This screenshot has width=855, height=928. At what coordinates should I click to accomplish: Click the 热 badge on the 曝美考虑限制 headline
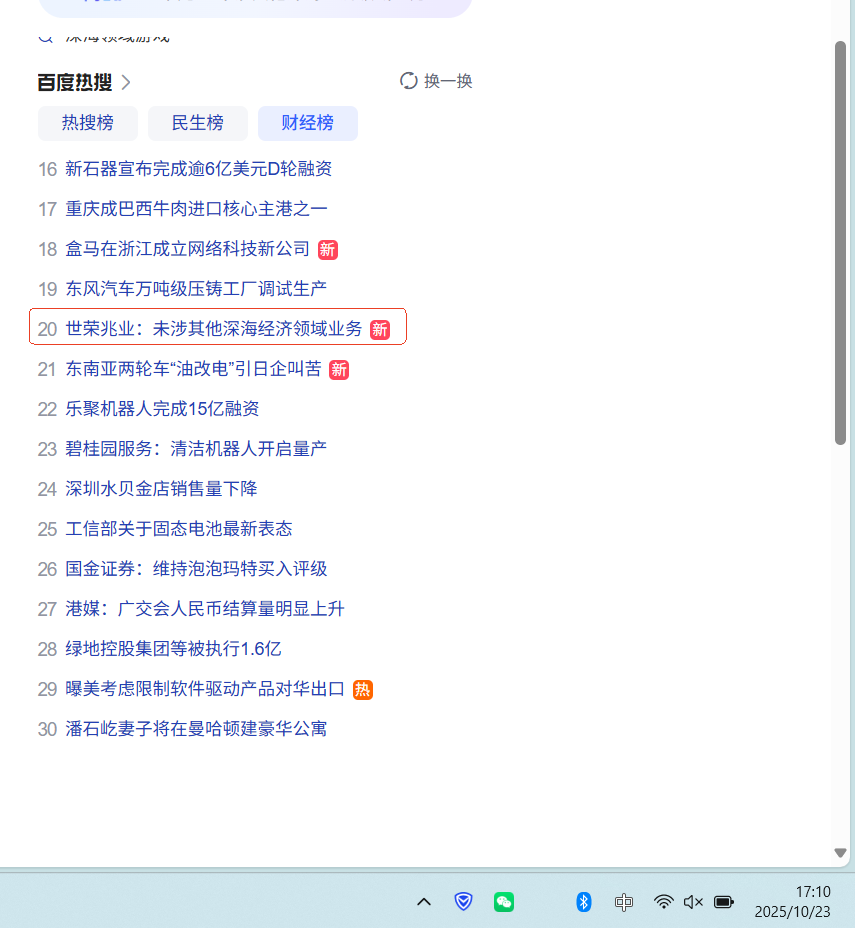363,690
